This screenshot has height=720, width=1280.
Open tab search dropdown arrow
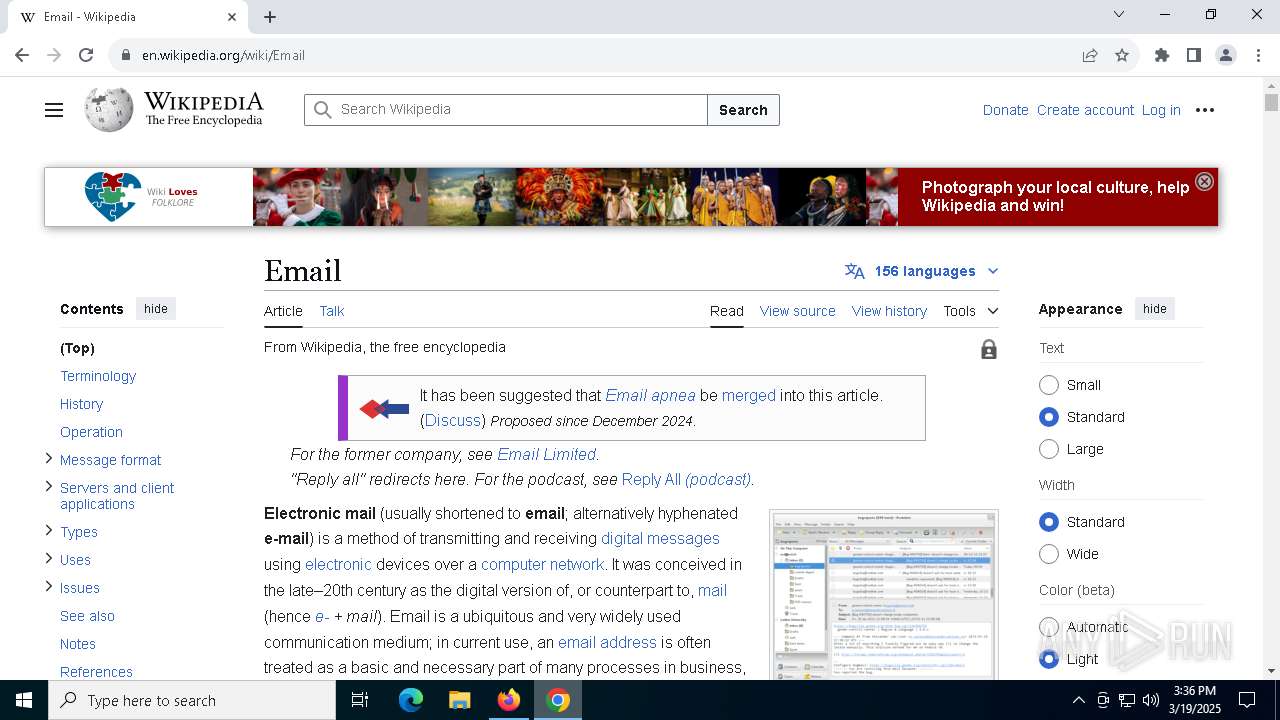1119,14
